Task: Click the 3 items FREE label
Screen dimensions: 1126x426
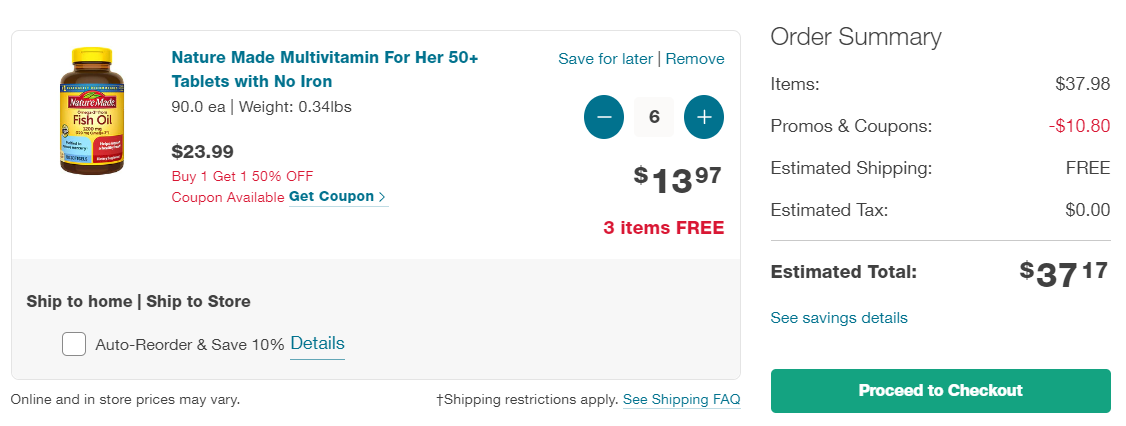Action: point(664,228)
